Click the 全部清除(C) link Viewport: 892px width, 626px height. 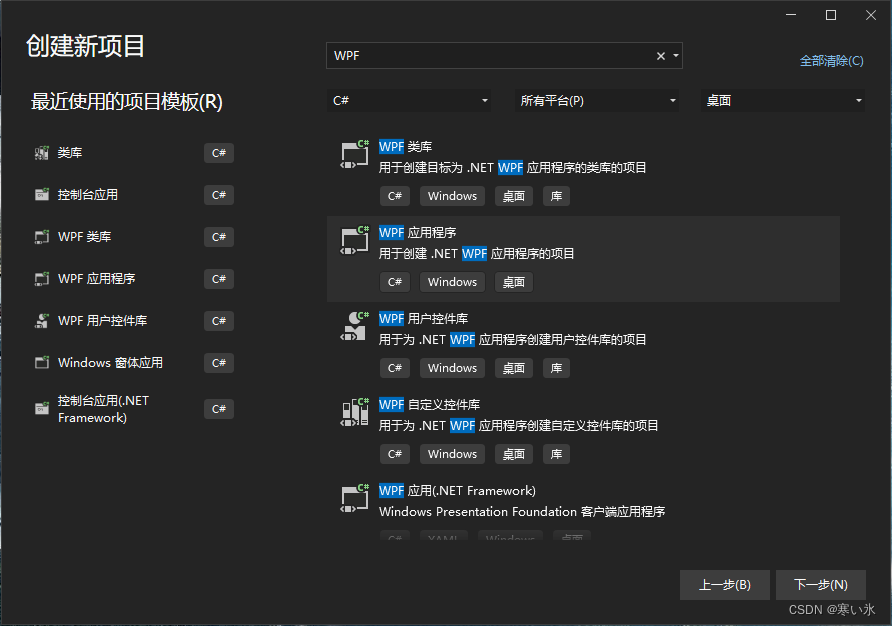click(830, 61)
